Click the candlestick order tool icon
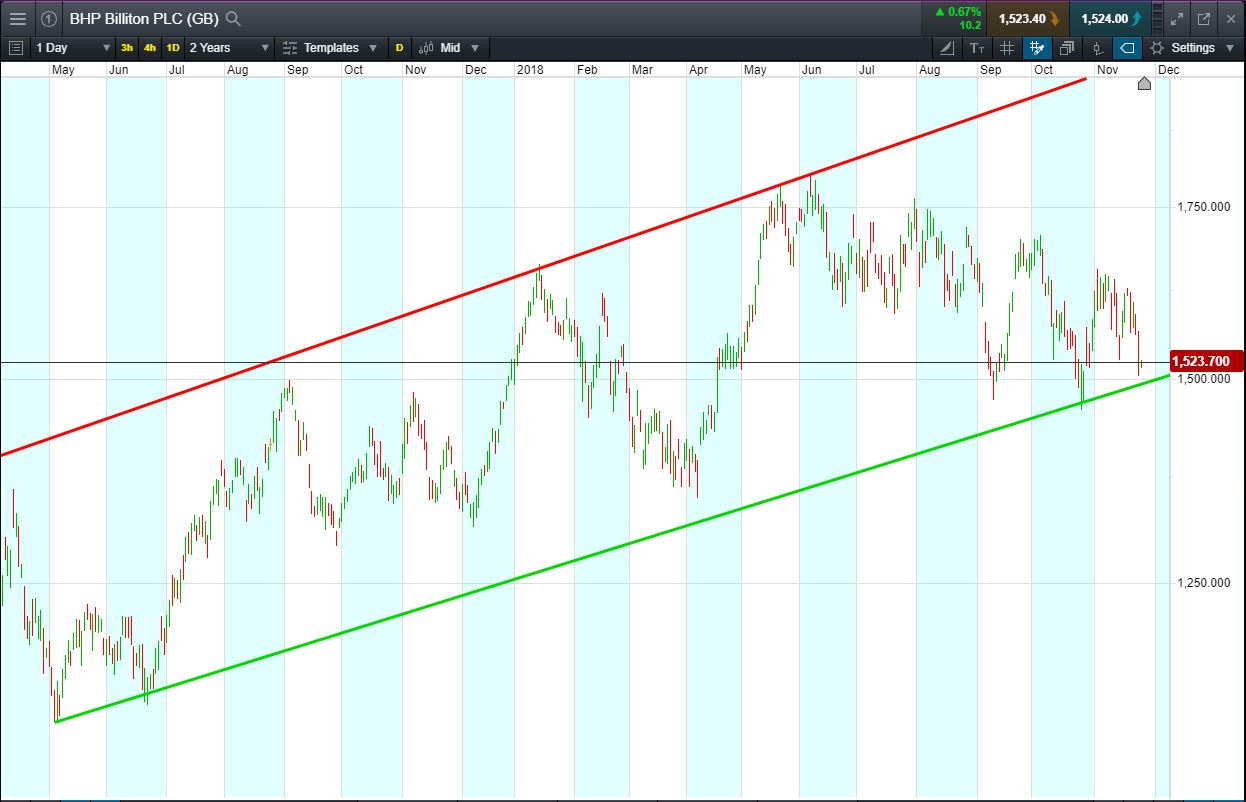This screenshot has width=1246, height=802. [1097, 47]
